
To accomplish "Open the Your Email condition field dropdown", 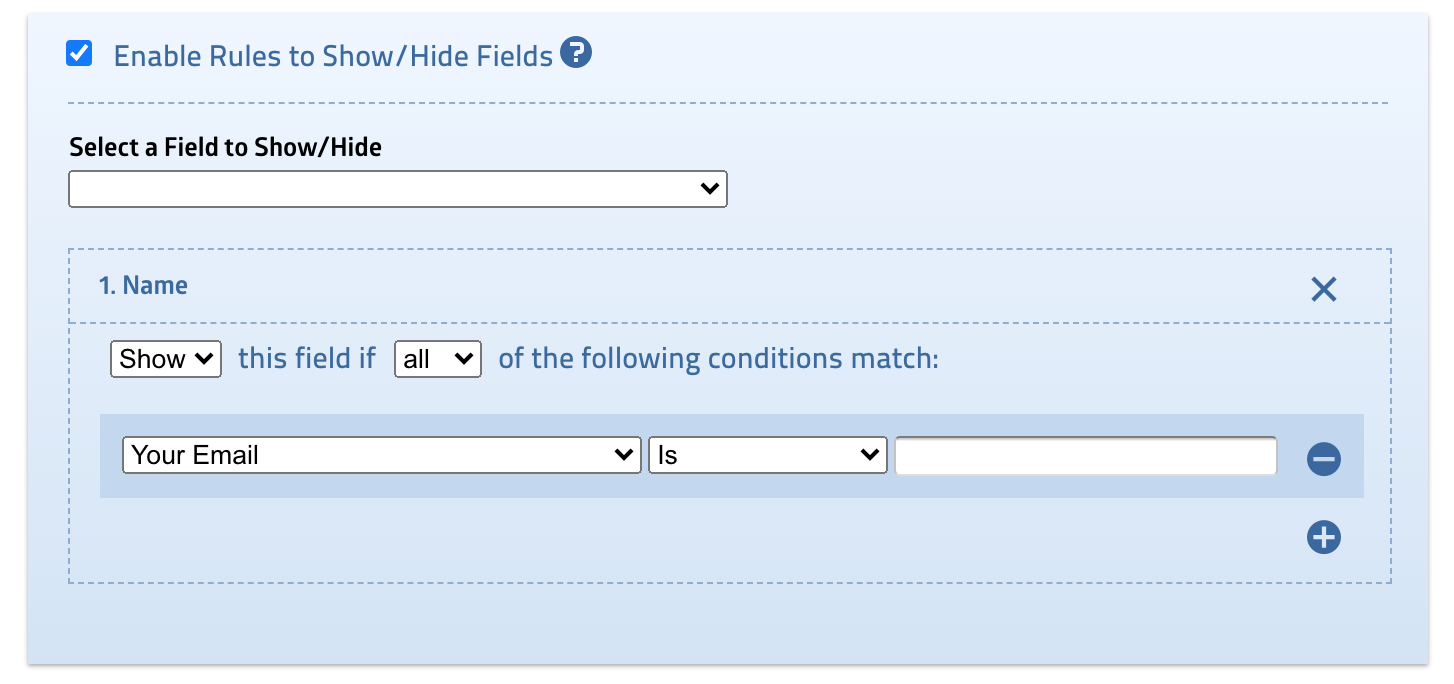I will tap(381, 455).
